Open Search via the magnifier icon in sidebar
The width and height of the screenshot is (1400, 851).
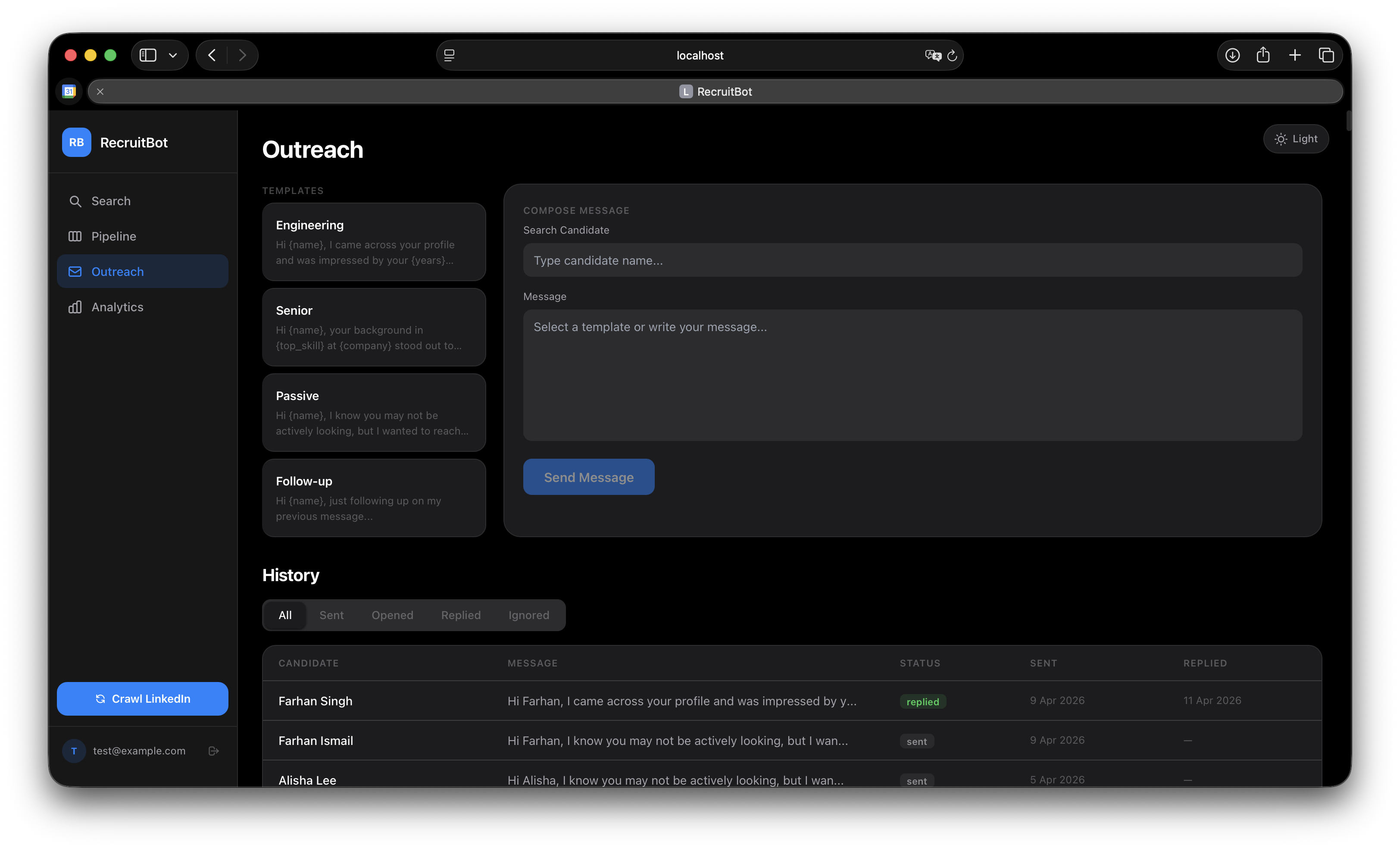click(75, 201)
